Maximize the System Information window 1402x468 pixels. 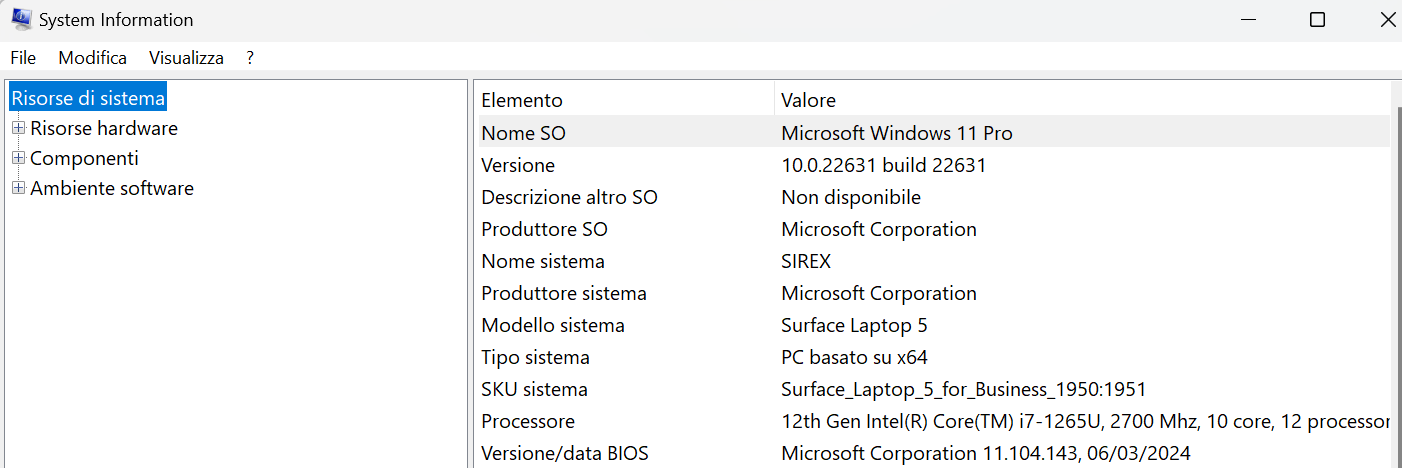[x=1317, y=19]
